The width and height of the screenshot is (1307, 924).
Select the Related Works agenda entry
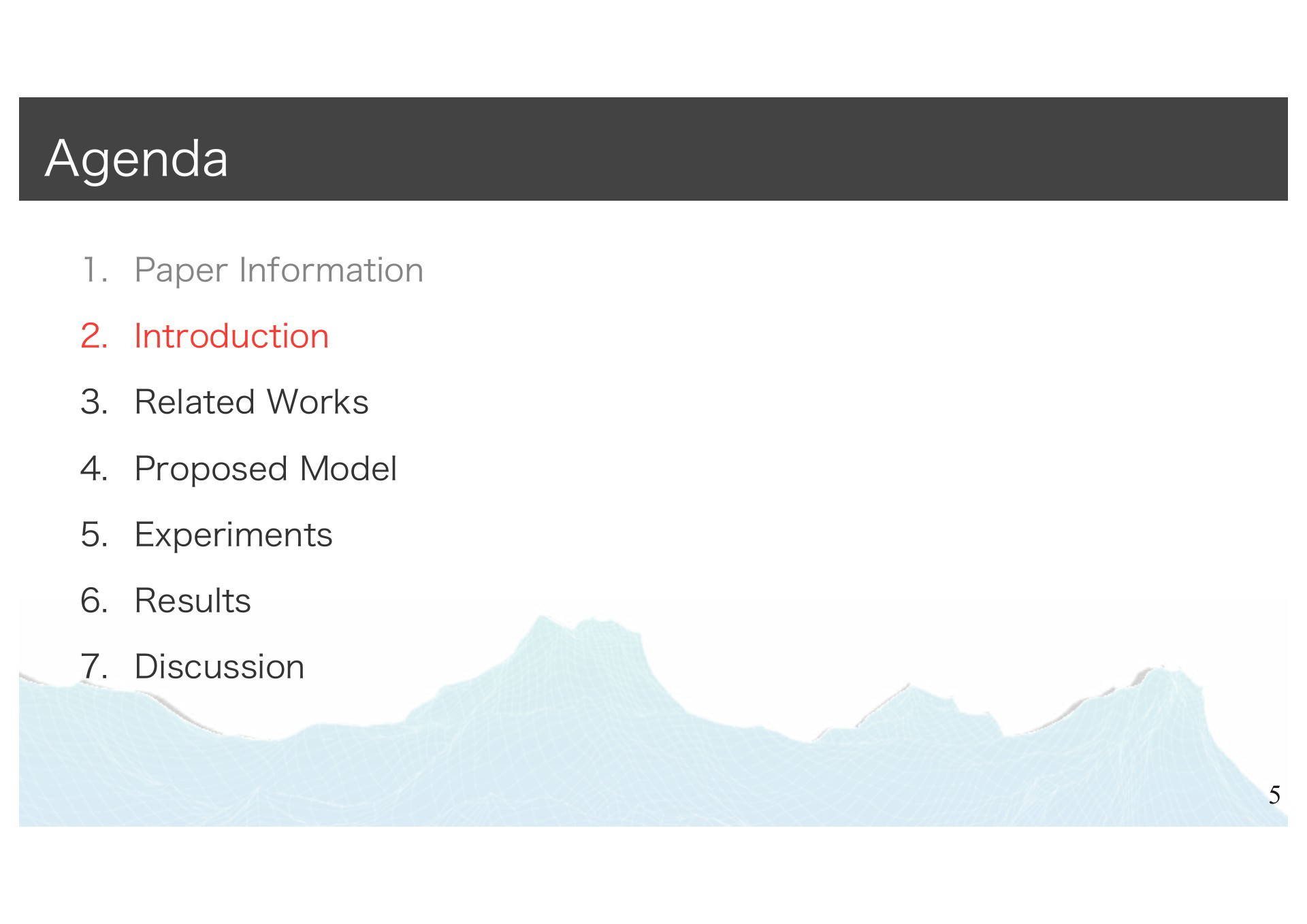tap(251, 401)
